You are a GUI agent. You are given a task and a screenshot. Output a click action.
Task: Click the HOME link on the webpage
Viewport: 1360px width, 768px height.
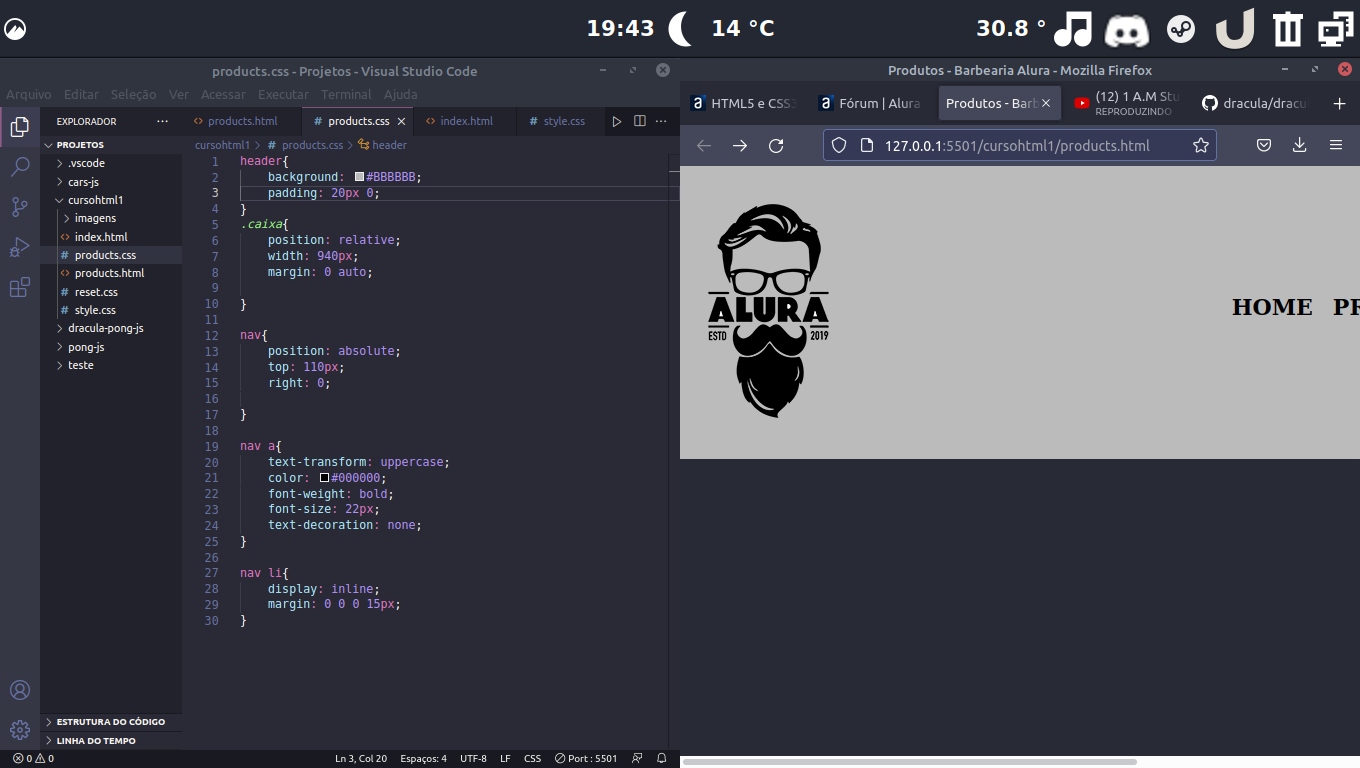(1272, 307)
